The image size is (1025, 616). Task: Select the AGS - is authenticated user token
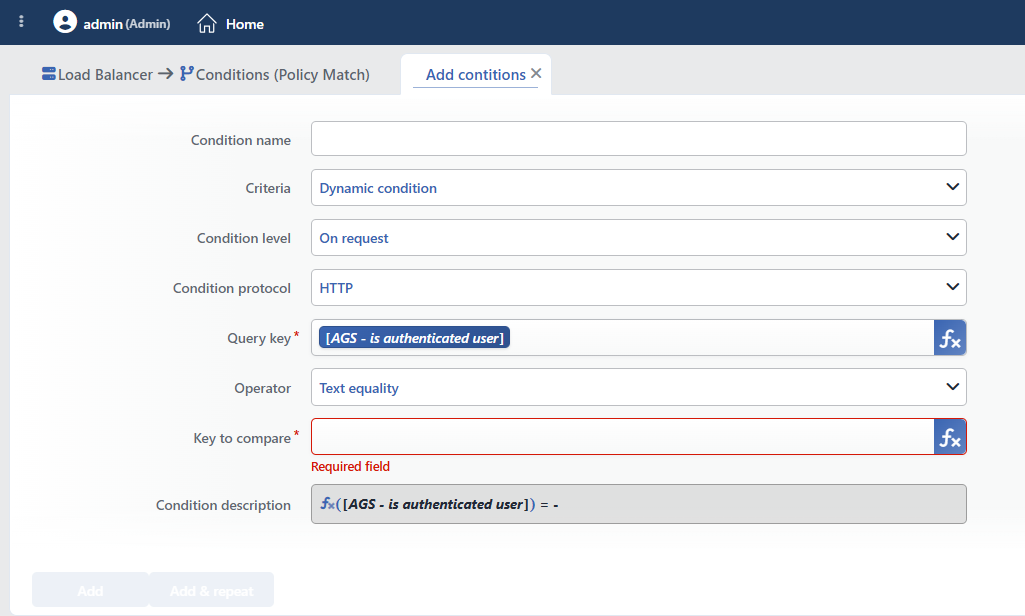[414, 337]
